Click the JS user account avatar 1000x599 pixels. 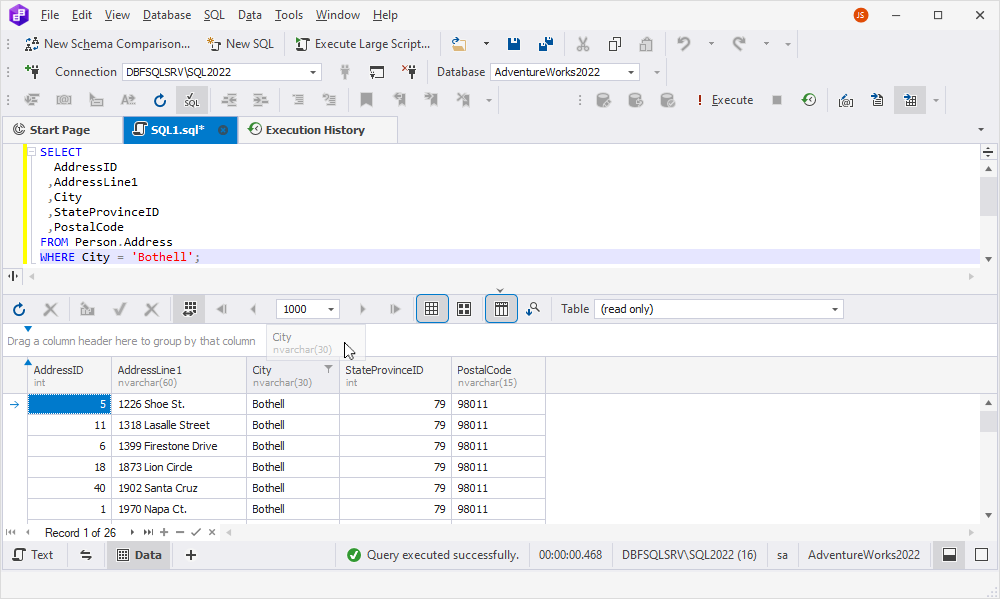point(861,15)
